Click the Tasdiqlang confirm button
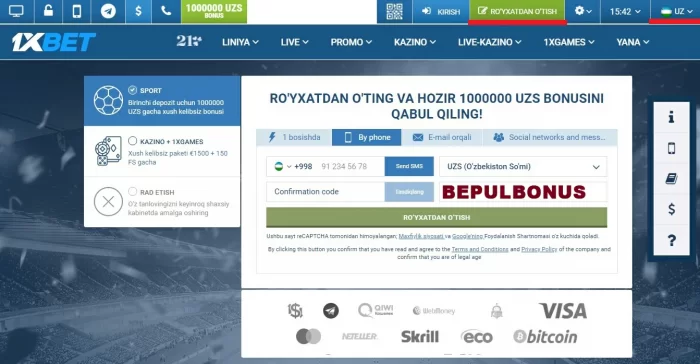 409,192
